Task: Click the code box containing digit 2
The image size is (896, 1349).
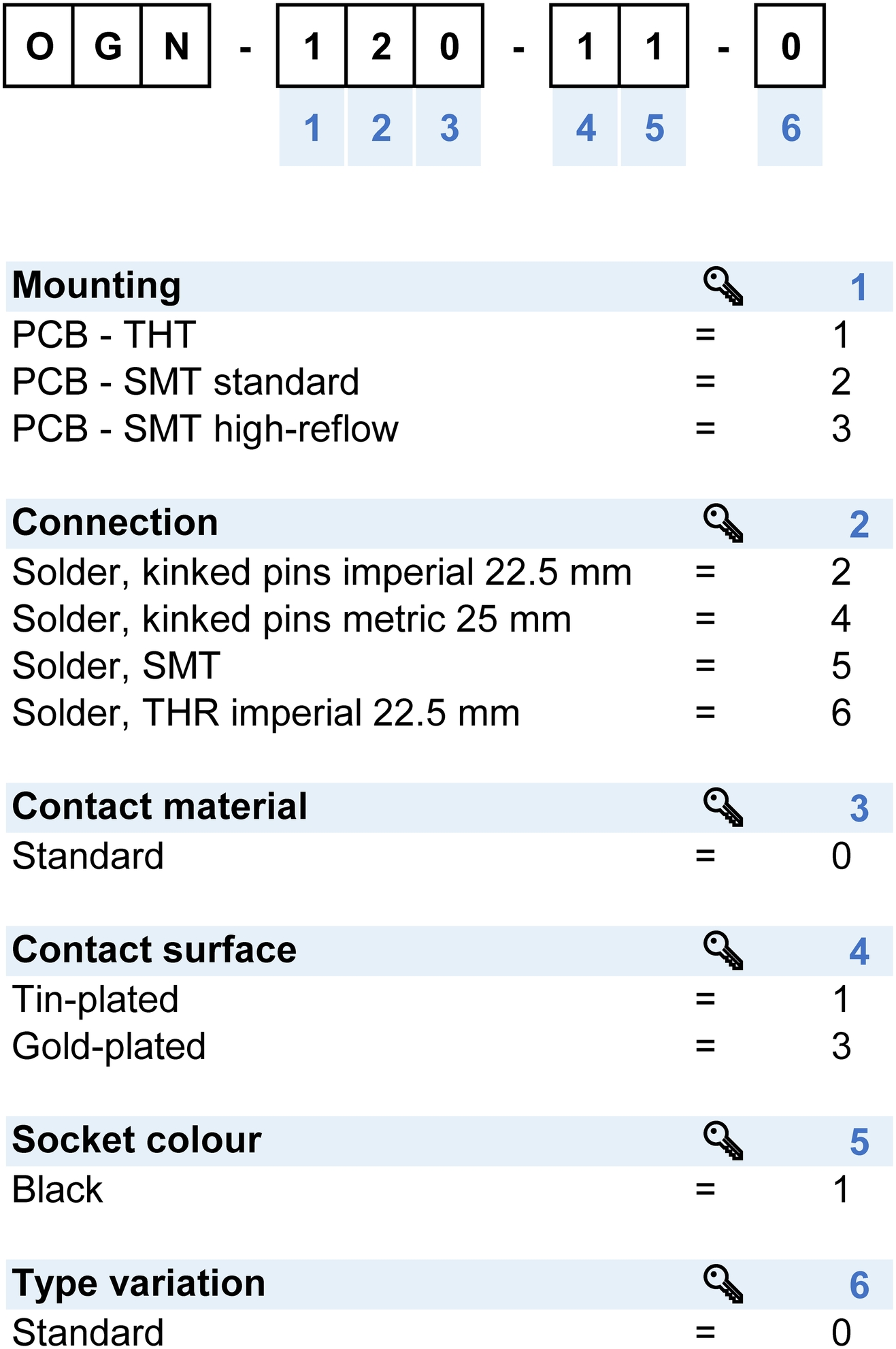Action: pos(380,46)
